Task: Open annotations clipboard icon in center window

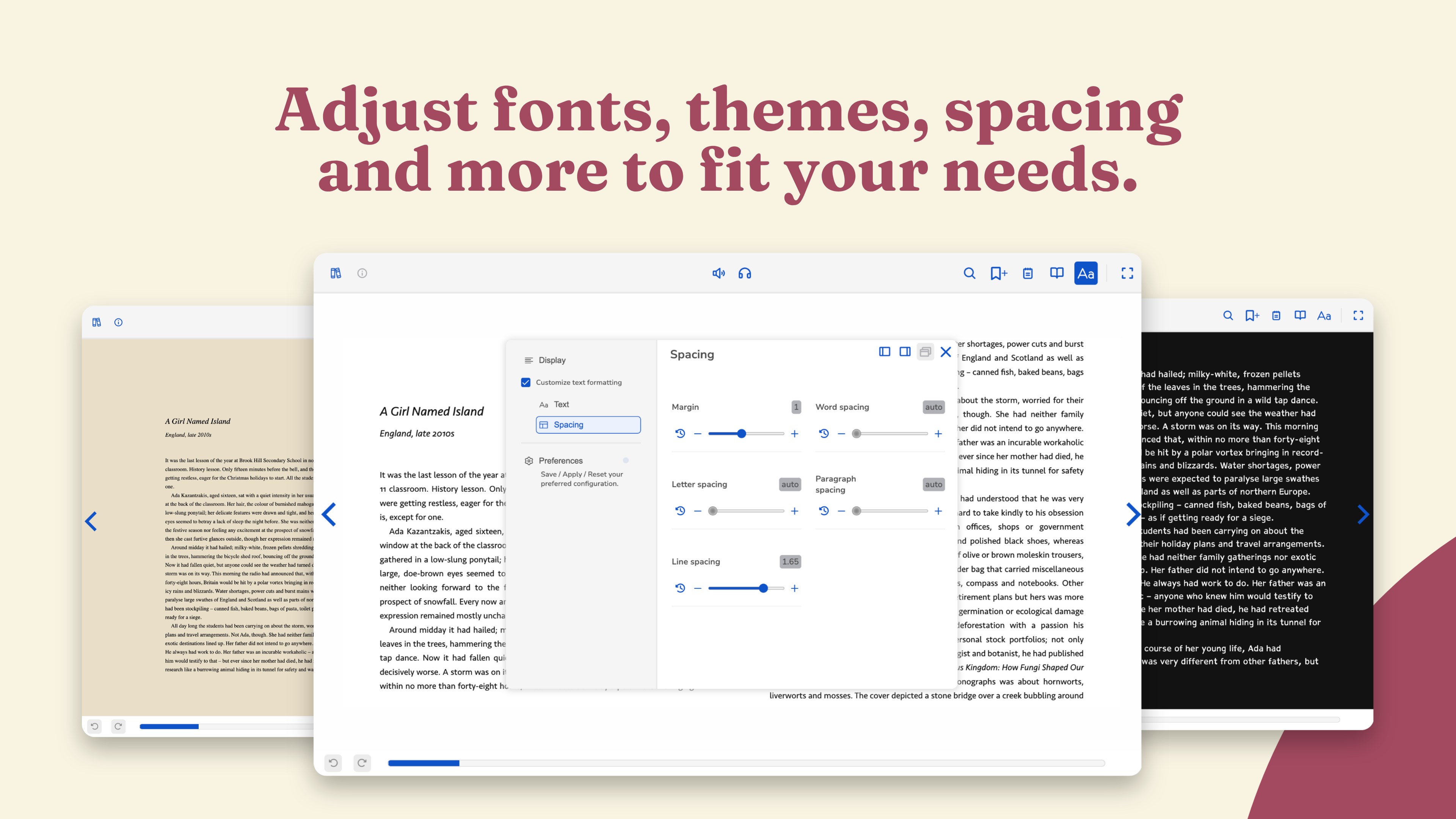Action: click(x=1028, y=273)
